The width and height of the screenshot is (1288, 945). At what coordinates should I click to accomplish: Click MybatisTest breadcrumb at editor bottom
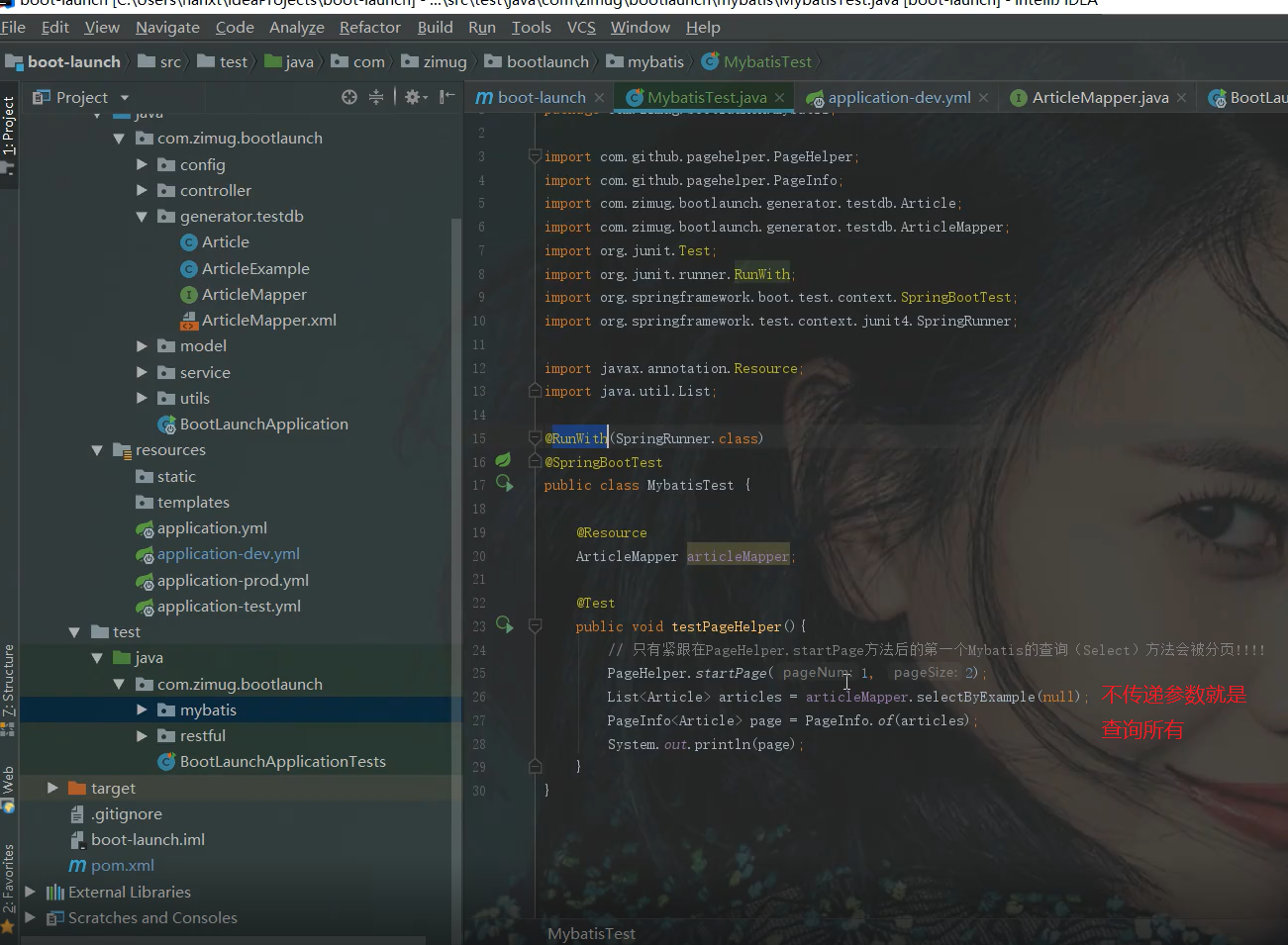tap(591, 933)
